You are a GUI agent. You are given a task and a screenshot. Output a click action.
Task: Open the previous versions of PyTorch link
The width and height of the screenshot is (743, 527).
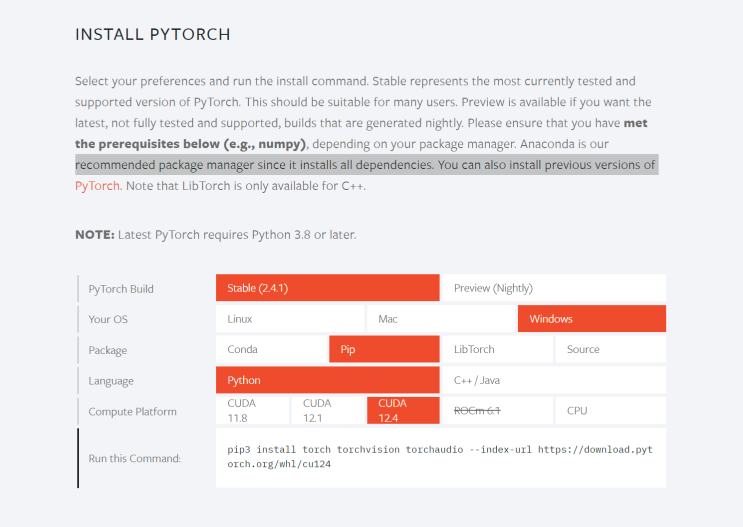click(97, 186)
